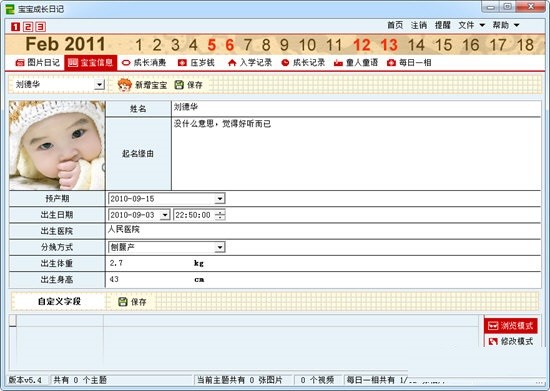This screenshot has height=391, width=550.
Task: Click the 姓名 field with 刘德华
Action: point(356,108)
